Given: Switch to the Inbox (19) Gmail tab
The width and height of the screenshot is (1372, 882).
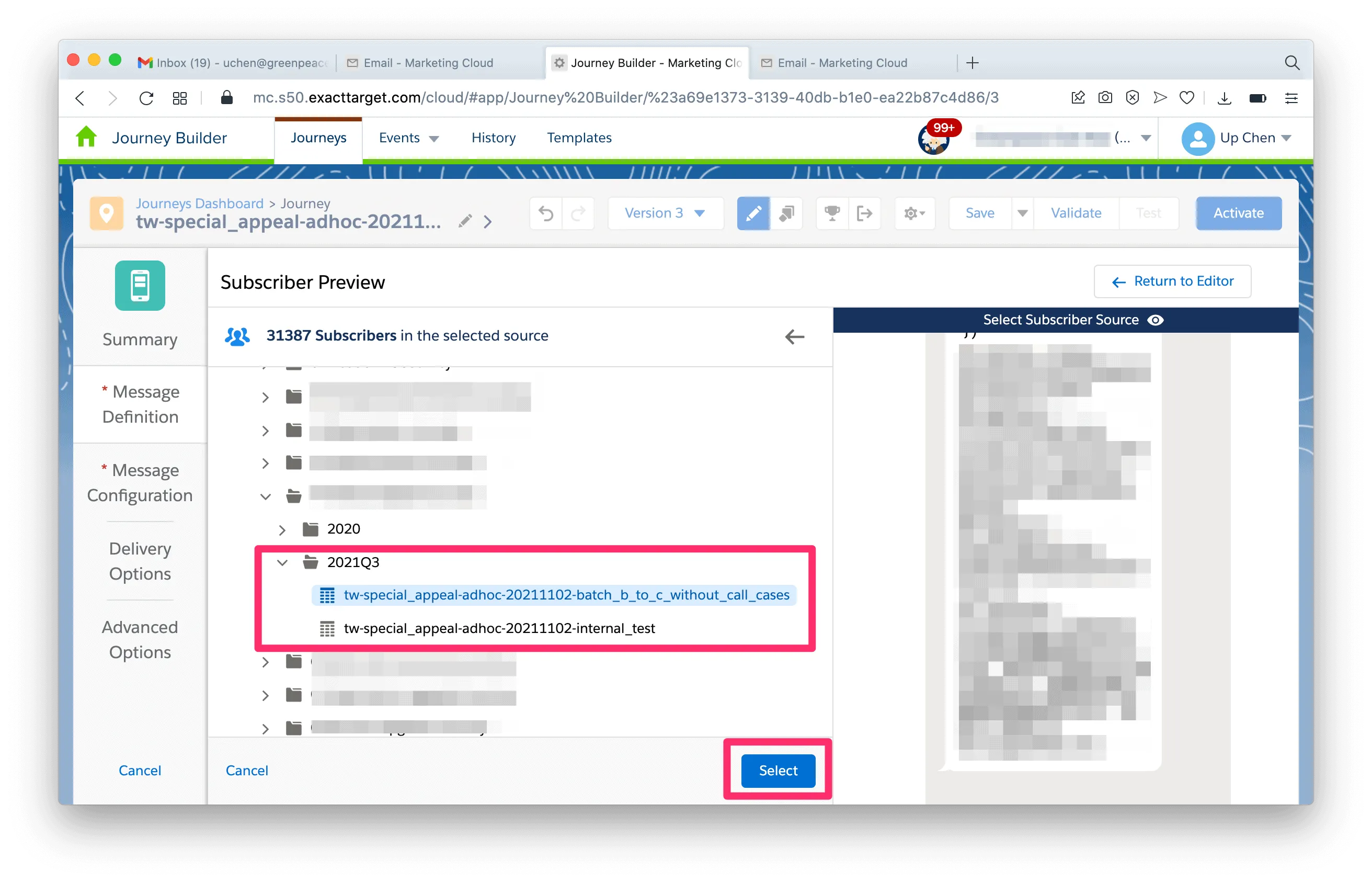Looking at the screenshot, I should 234,62.
